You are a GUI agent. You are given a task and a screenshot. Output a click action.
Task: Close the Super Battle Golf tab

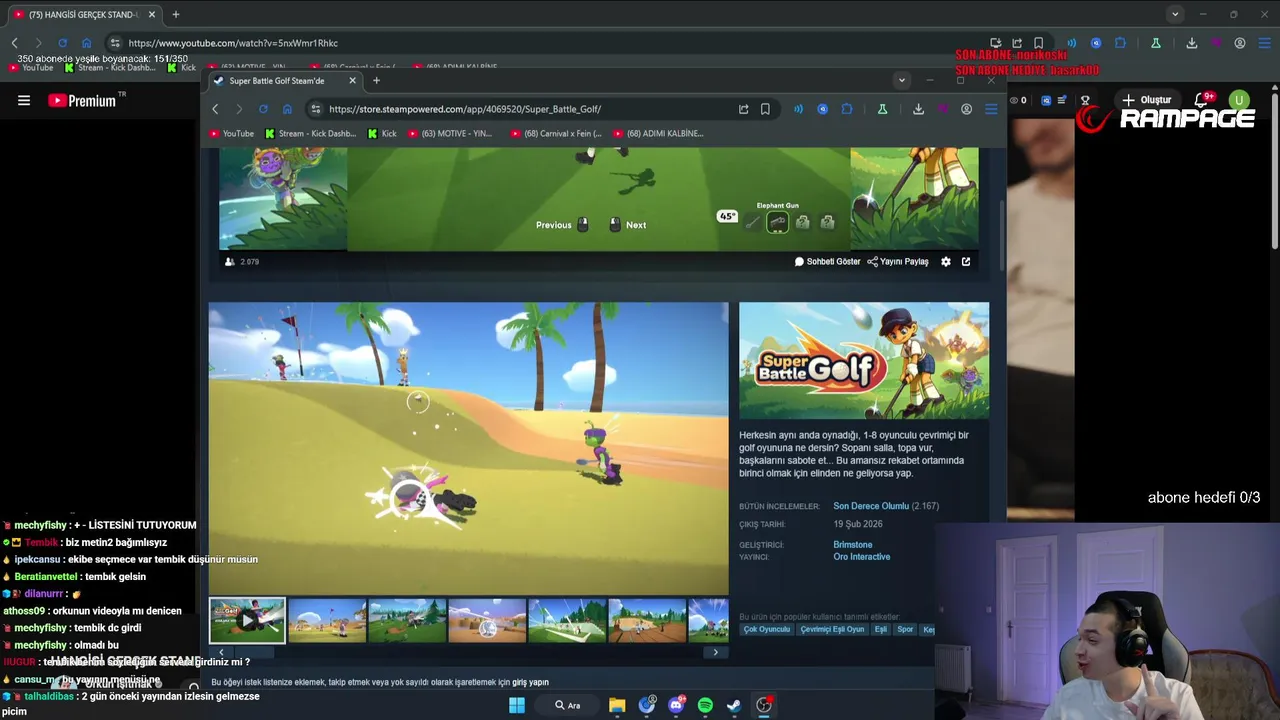tap(352, 80)
